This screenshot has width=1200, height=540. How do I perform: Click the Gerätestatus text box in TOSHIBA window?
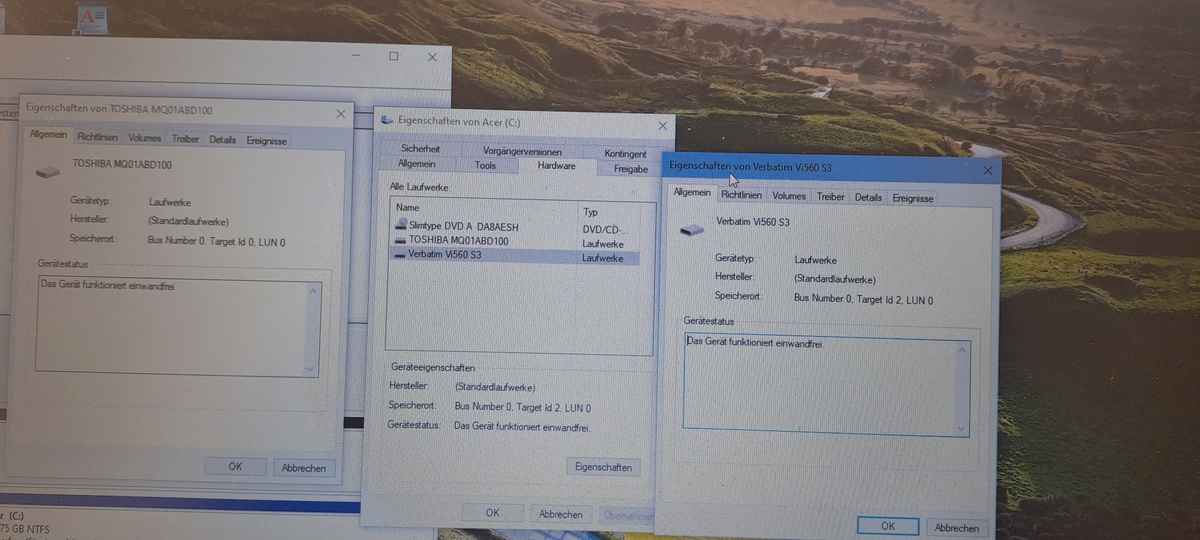(x=177, y=328)
